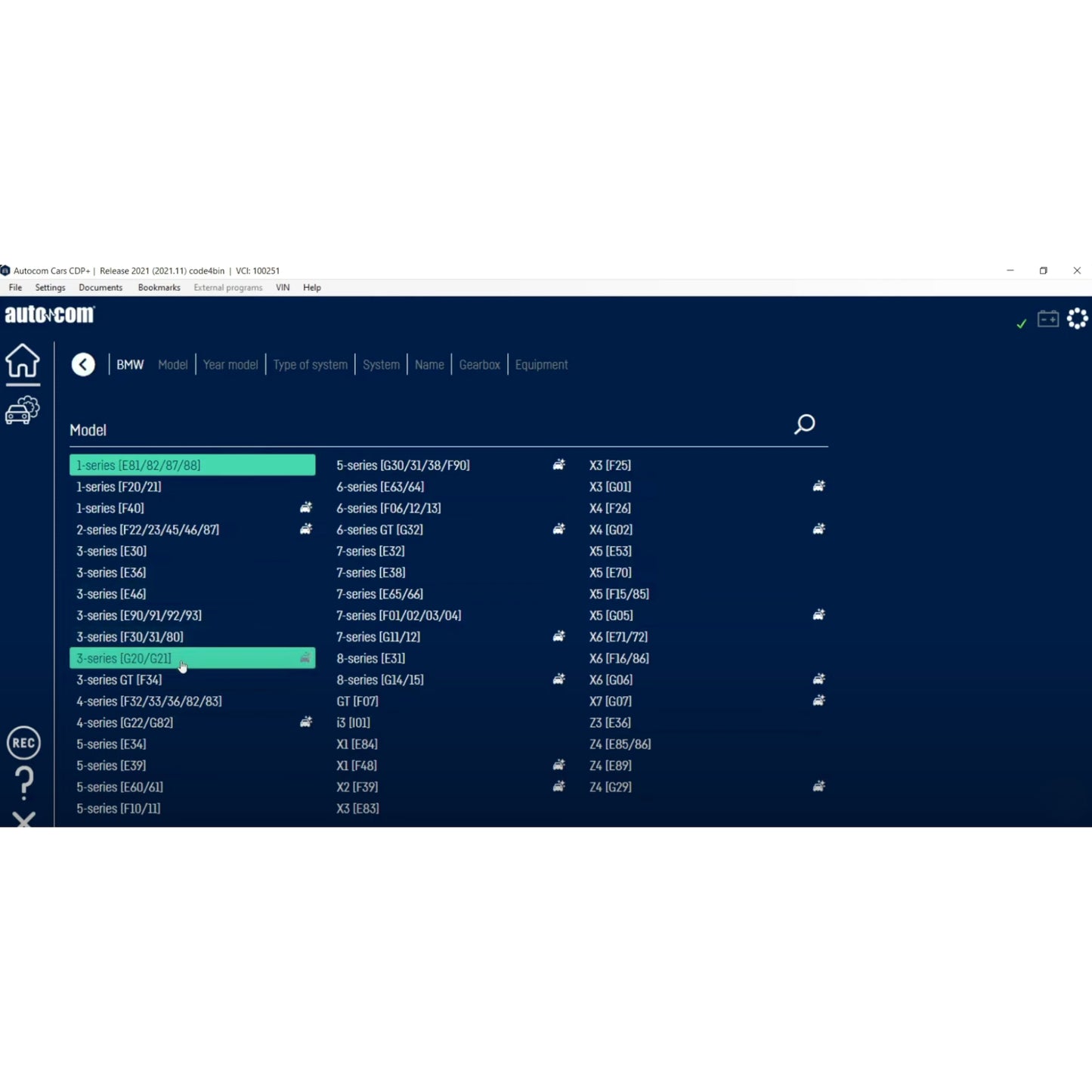Click the autocom logo
The image size is (1092, 1092).
[x=50, y=314]
